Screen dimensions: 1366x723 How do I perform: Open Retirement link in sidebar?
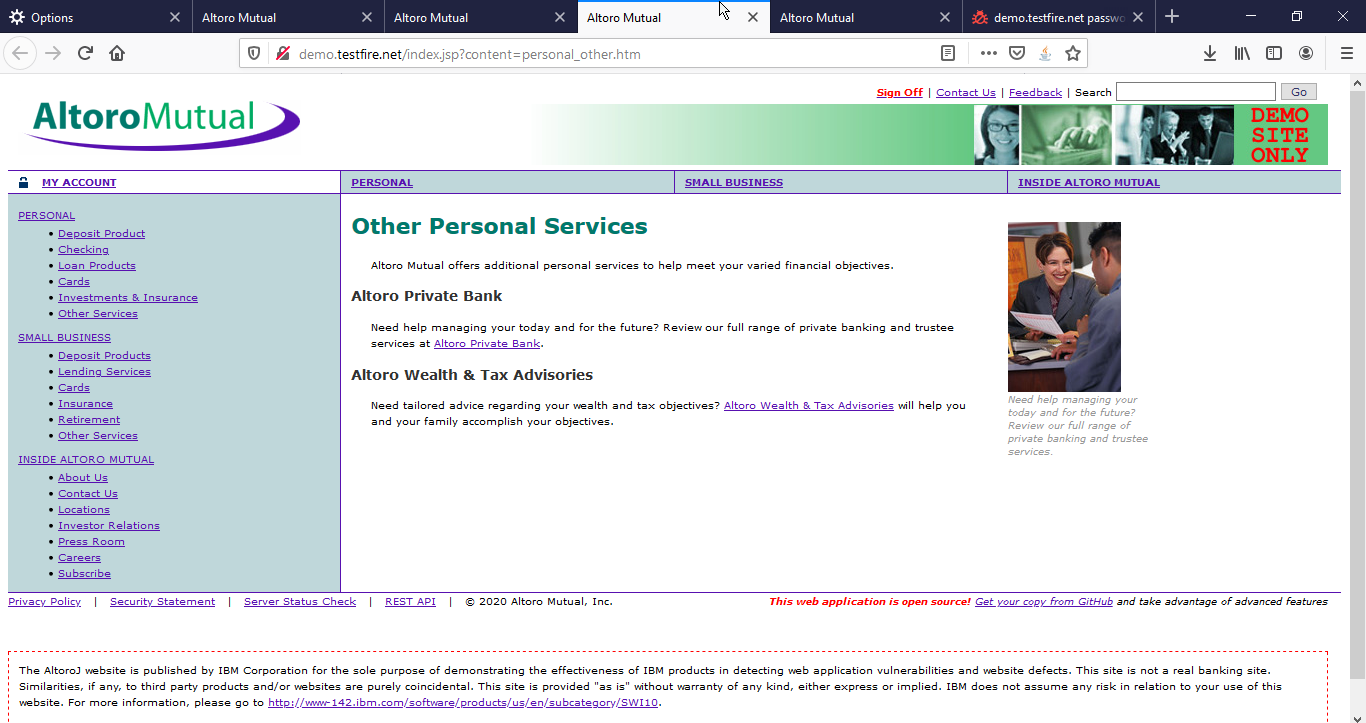coord(89,419)
